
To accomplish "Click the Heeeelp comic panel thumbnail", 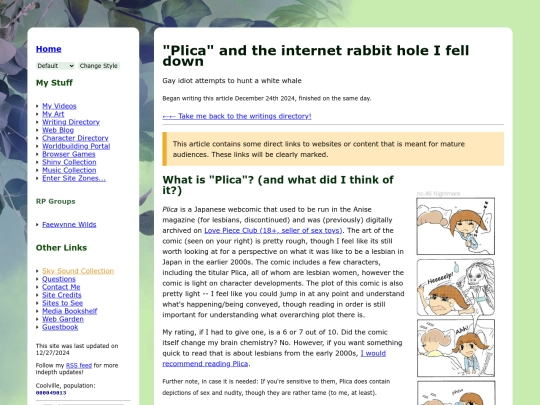I will click(x=456, y=287).
